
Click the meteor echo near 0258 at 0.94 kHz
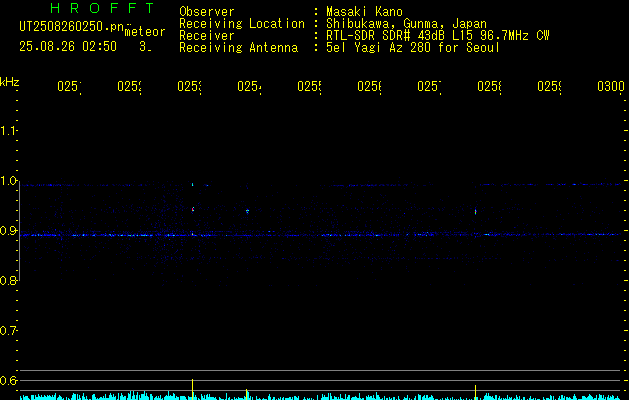coord(475,211)
